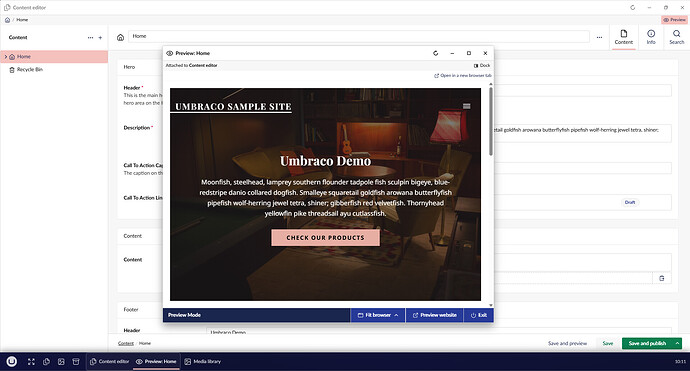Image resolution: width=690 pixels, height=371 pixels.
Task: Click the Home page name input field
Action: (359, 37)
